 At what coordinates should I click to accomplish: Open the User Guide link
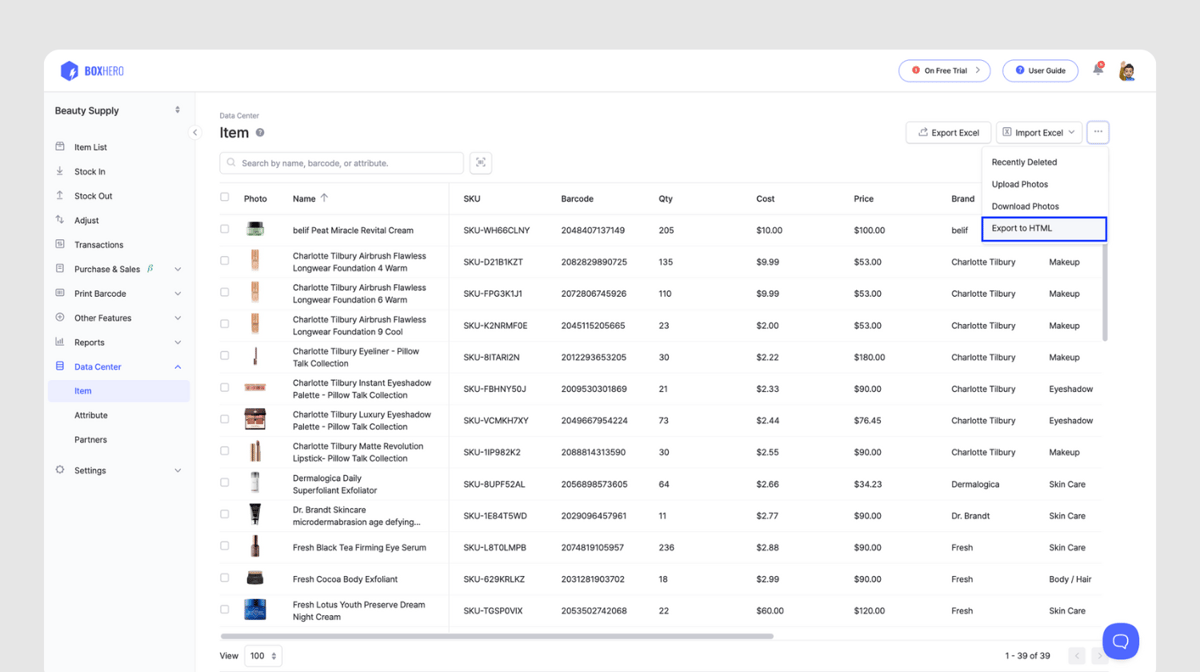click(1040, 71)
